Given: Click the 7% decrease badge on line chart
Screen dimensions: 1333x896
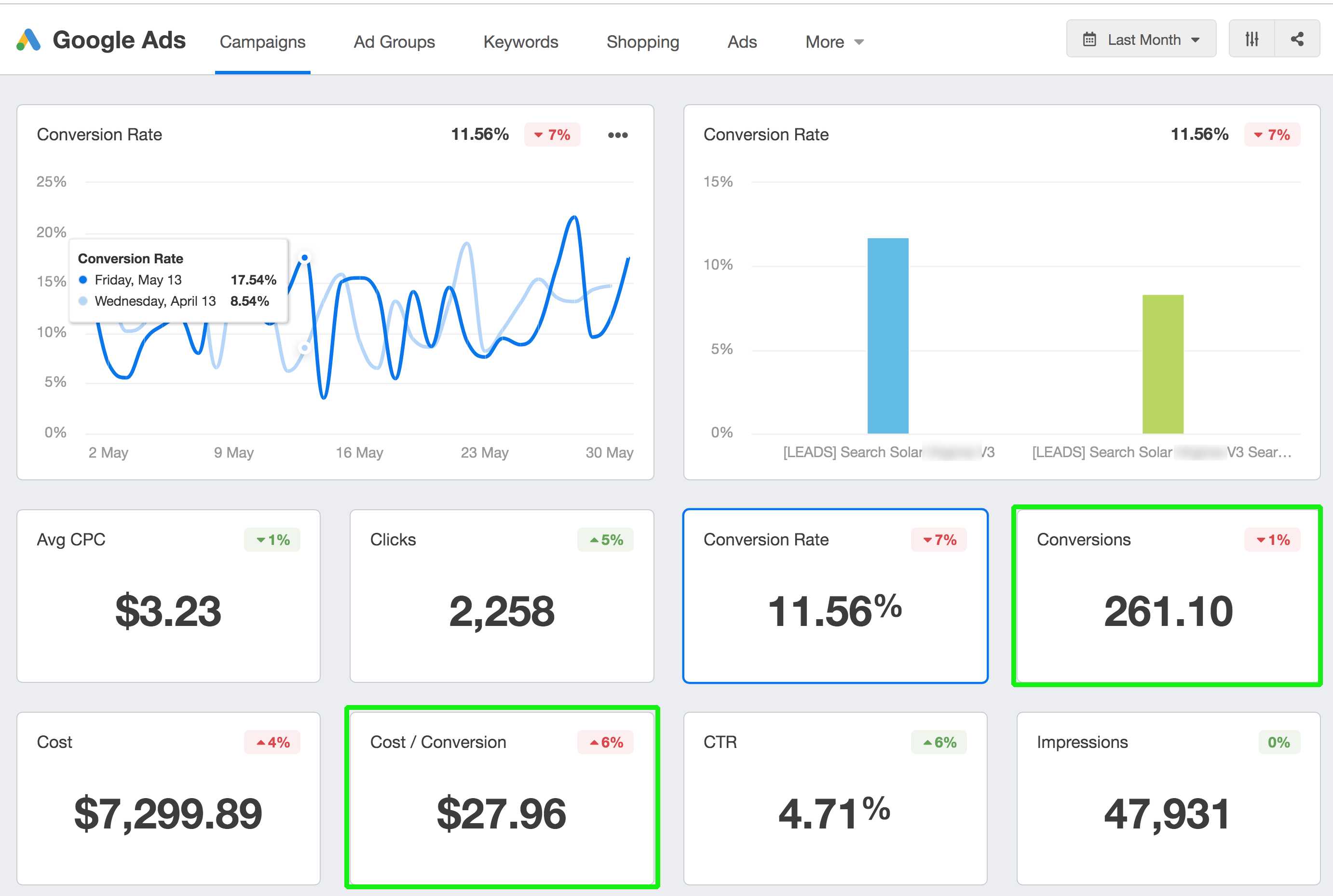Looking at the screenshot, I should pyautogui.click(x=552, y=135).
